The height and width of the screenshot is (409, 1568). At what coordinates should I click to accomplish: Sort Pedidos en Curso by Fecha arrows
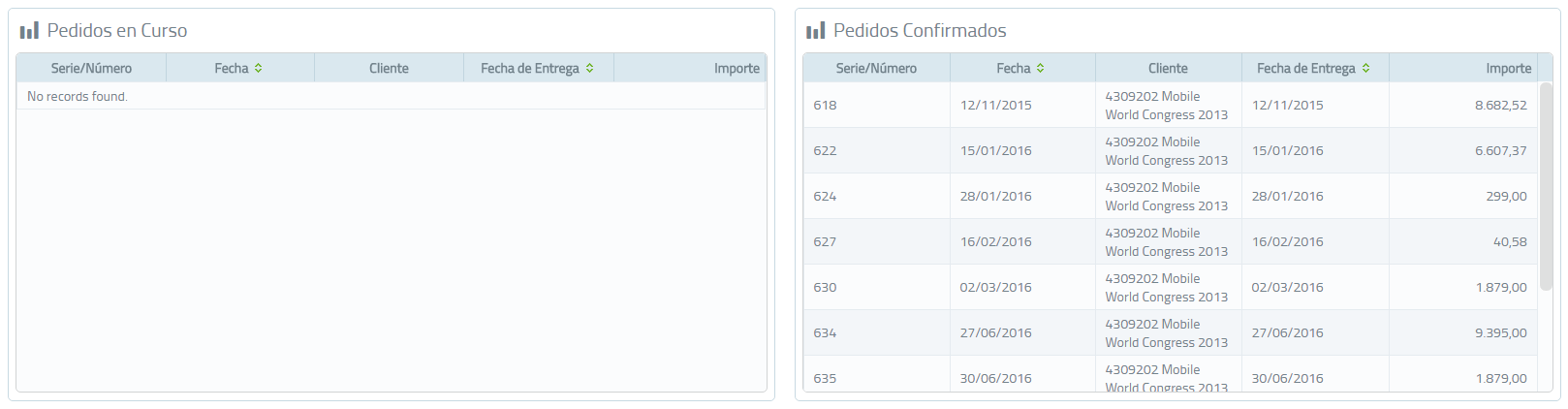click(259, 68)
